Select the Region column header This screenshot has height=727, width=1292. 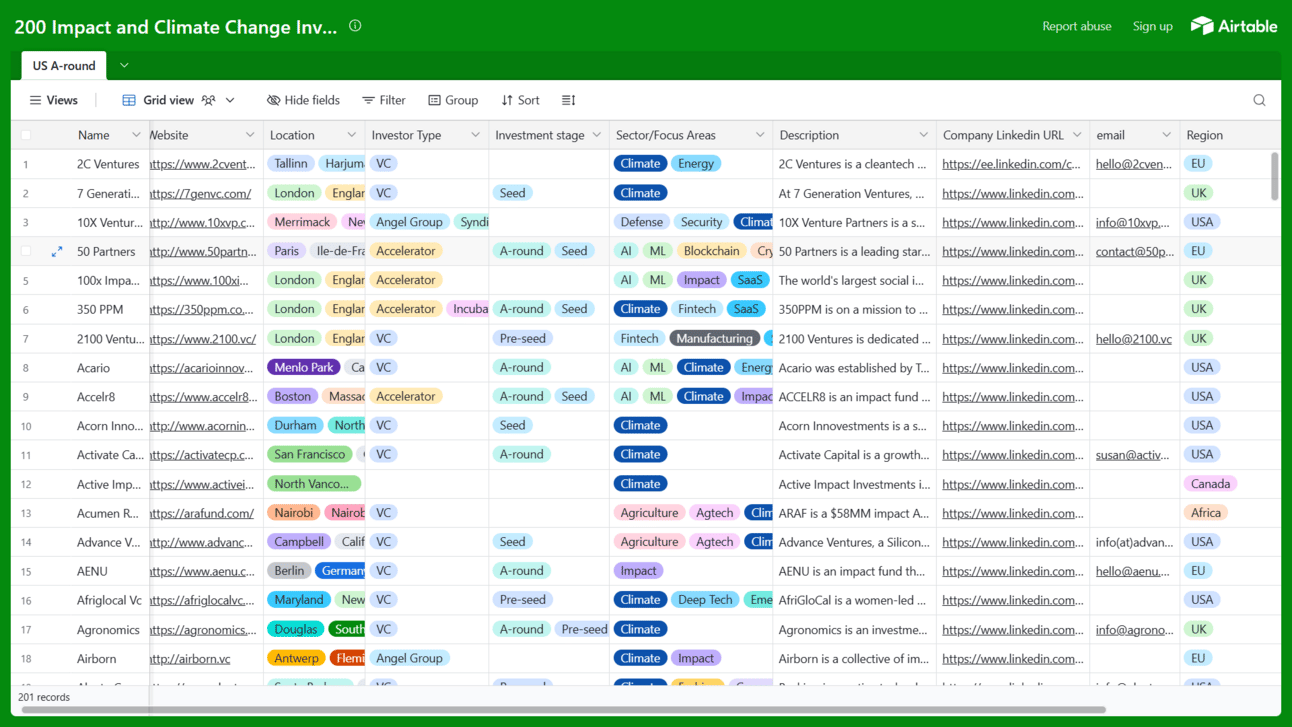point(1230,135)
